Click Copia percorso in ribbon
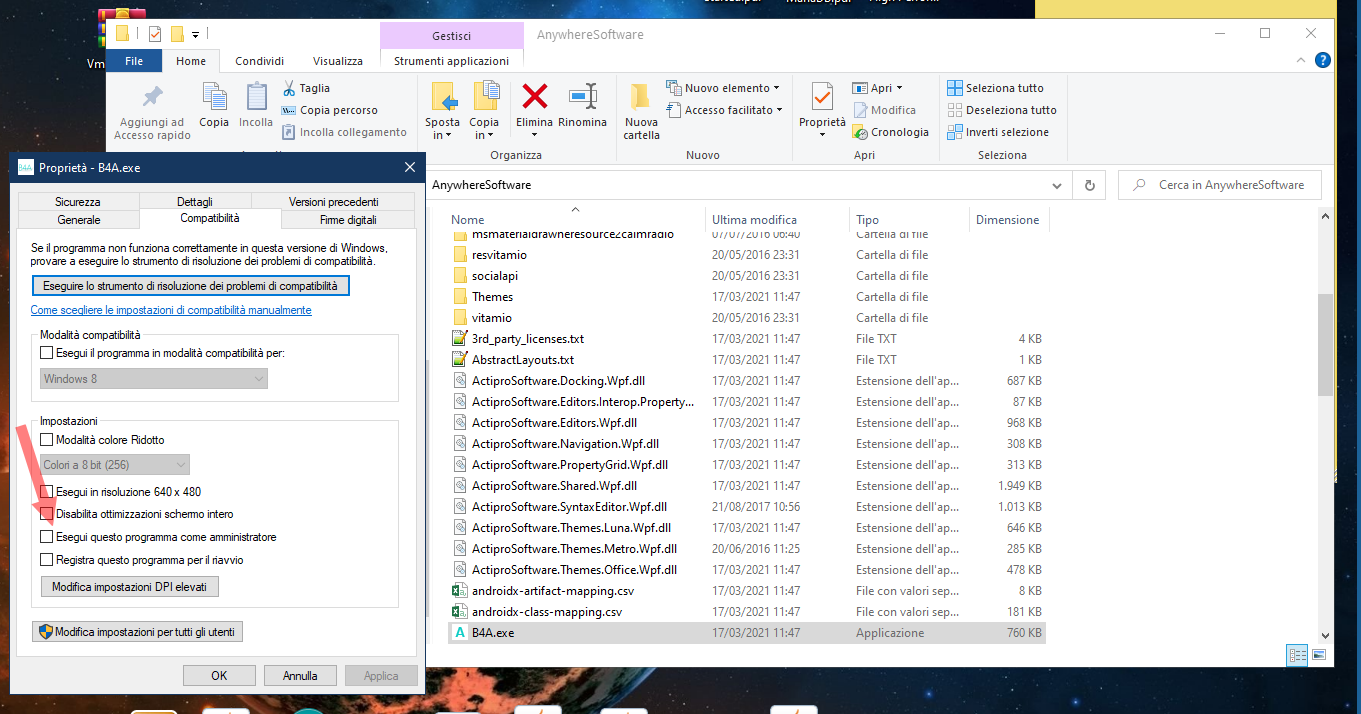1361x714 pixels. (330, 110)
